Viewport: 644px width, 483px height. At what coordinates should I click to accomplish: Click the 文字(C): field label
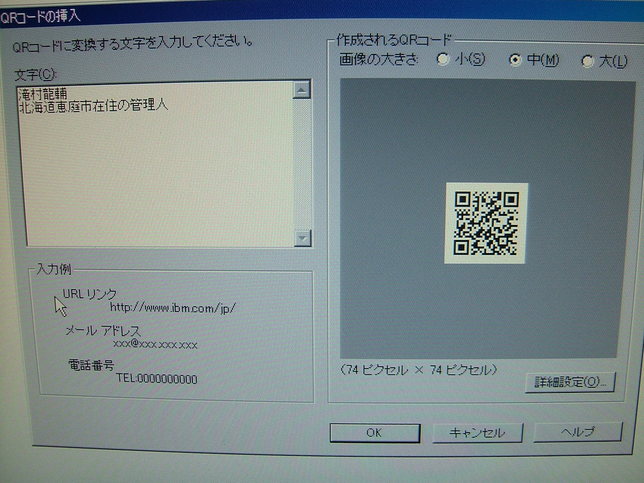click(x=36, y=75)
